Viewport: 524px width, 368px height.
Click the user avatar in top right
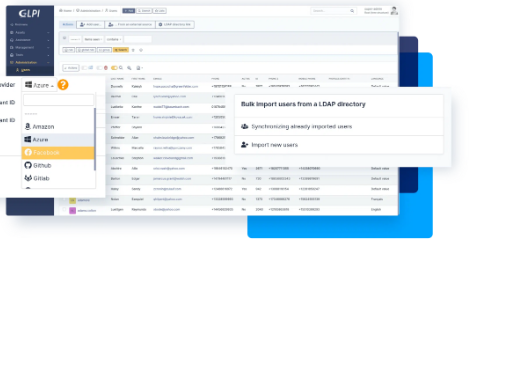click(x=394, y=11)
